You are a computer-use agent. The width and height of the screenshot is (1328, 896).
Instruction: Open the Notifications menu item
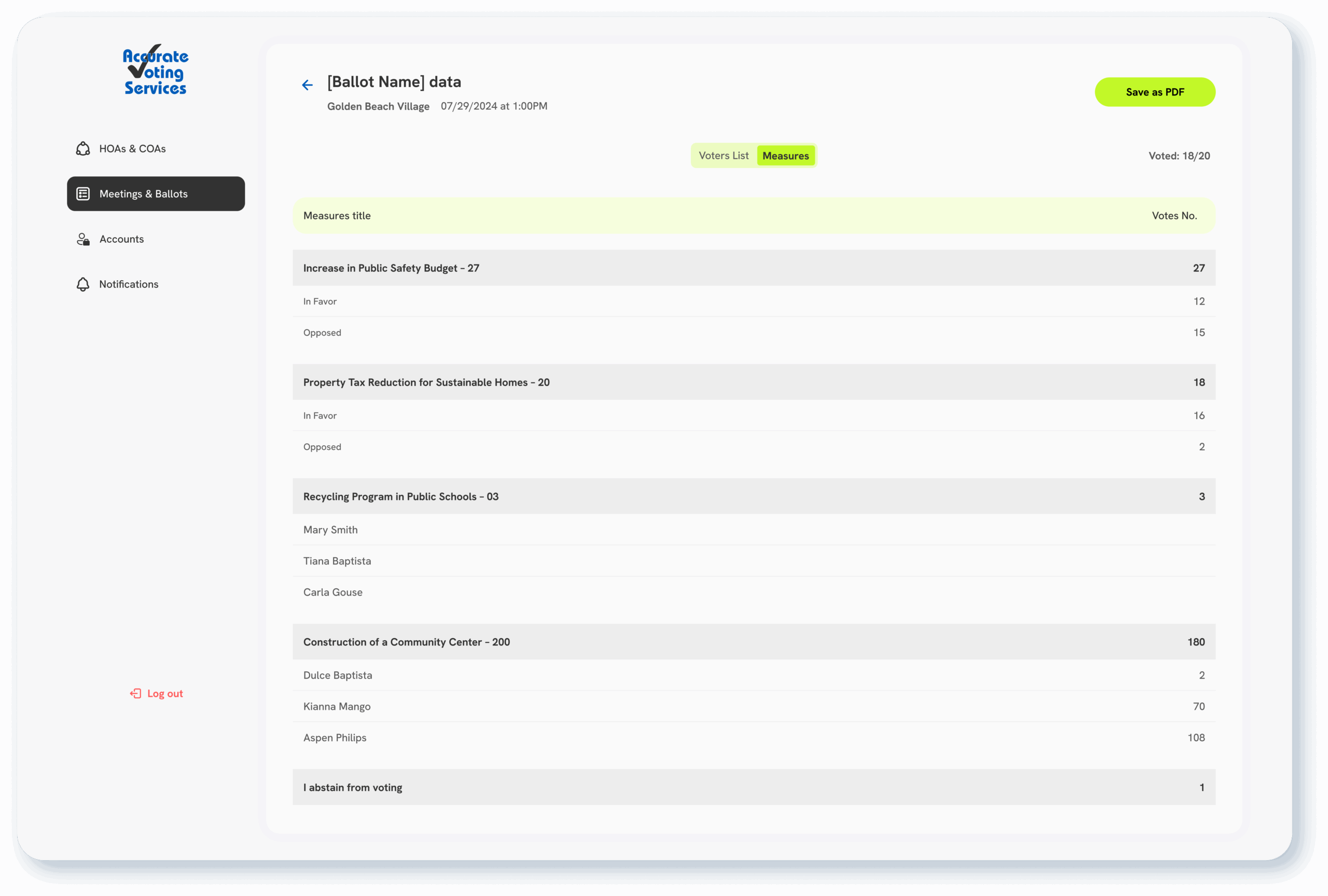point(129,284)
